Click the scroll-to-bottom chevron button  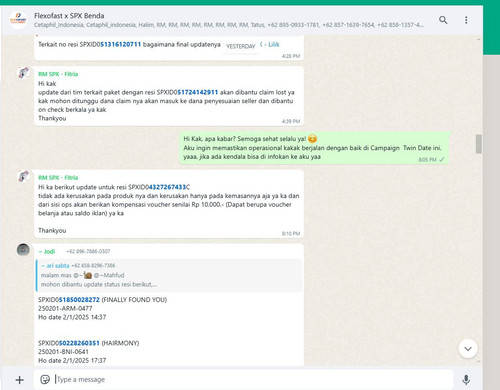468,349
